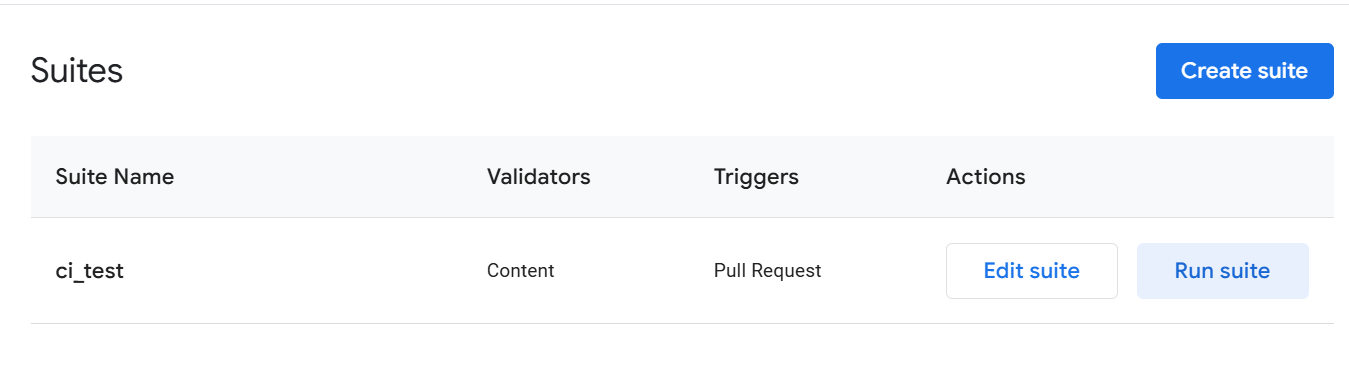Select the Pull Request trigger cell
Screen dimensions: 1349x391
767,271
